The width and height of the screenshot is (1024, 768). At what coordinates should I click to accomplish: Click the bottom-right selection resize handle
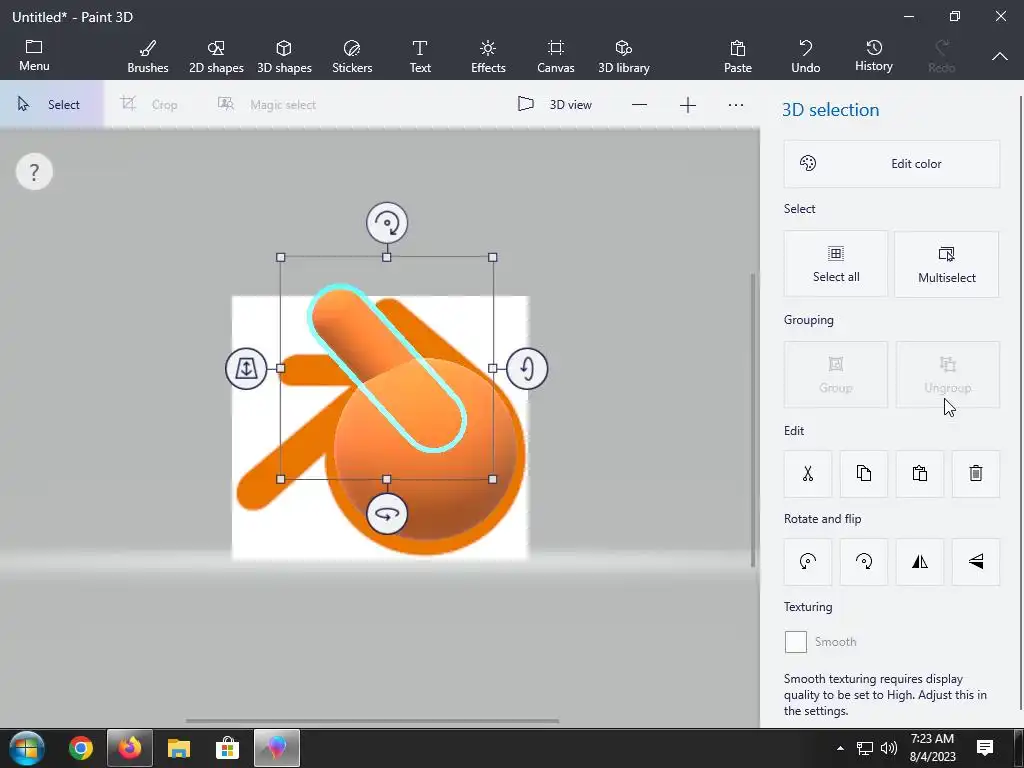[x=492, y=479]
